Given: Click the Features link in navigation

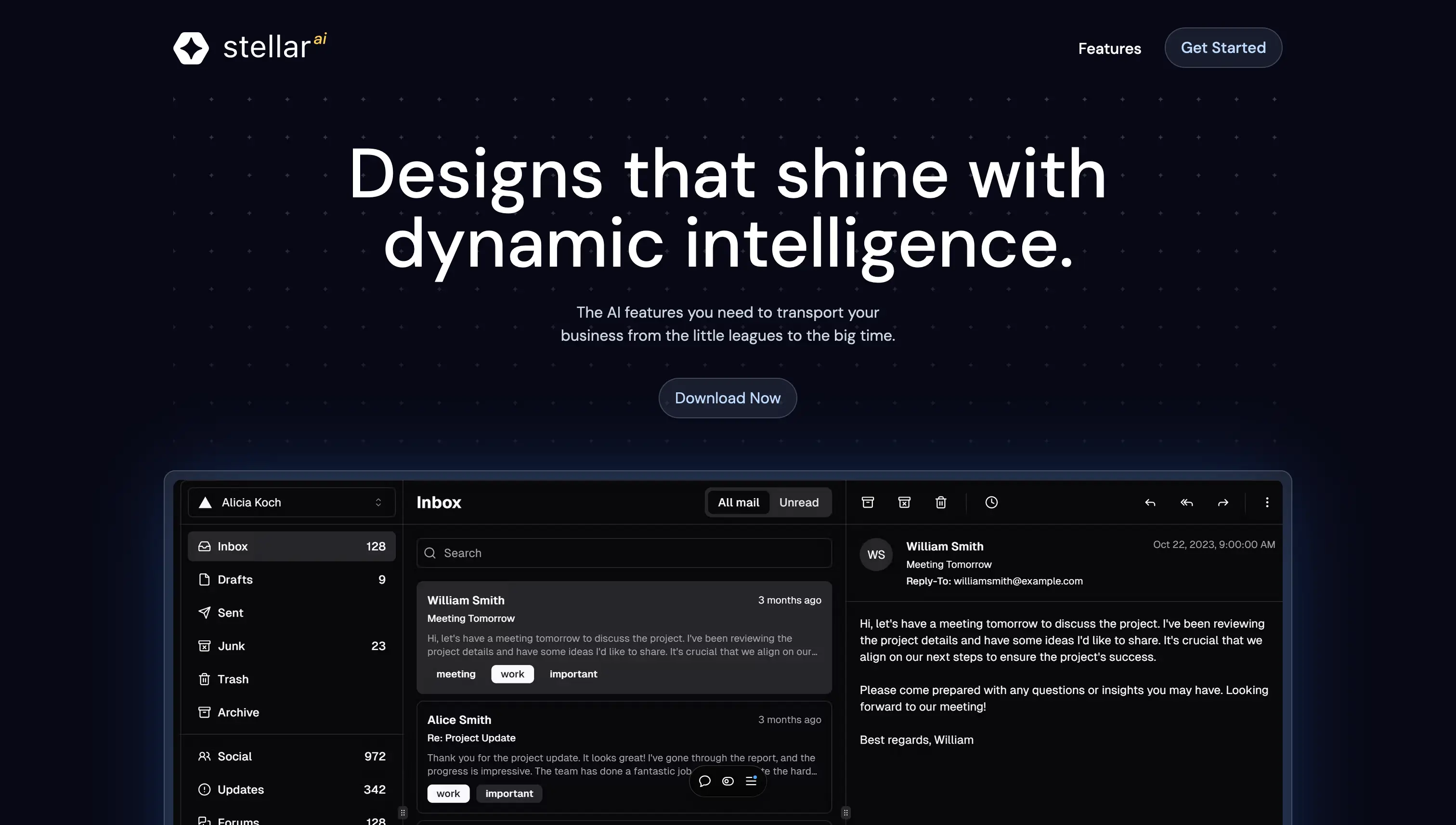Looking at the screenshot, I should click(1109, 47).
